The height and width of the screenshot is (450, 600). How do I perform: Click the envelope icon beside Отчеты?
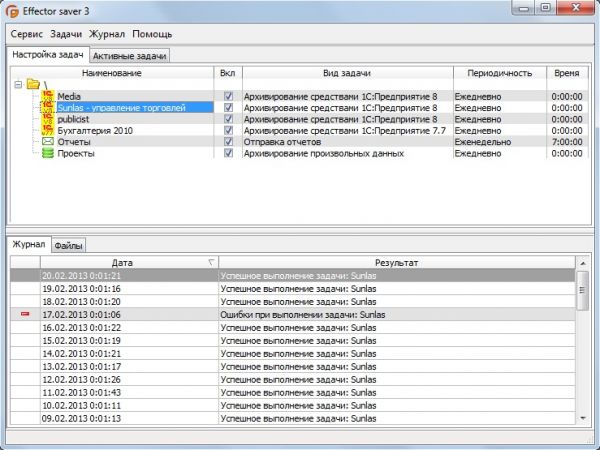click(48, 142)
